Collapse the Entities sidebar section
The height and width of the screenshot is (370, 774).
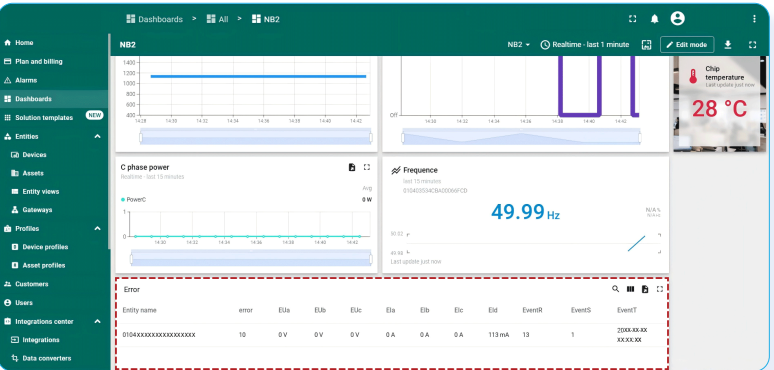pos(97,136)
